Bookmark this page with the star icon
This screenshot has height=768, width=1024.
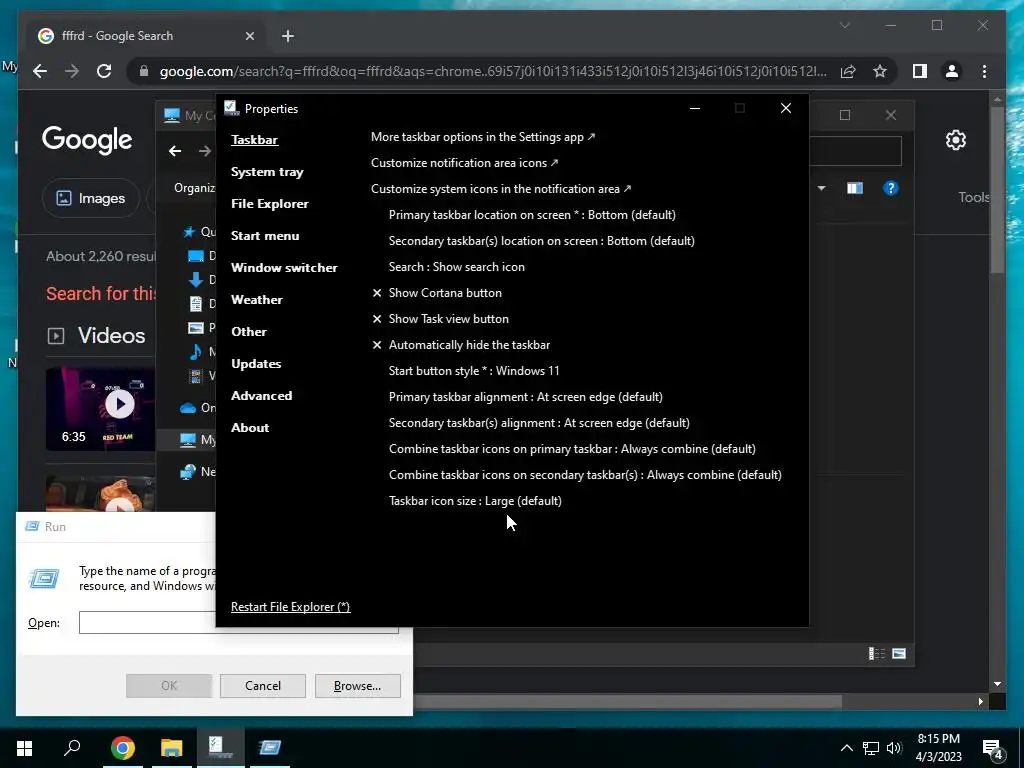click(x=880, y=71)
